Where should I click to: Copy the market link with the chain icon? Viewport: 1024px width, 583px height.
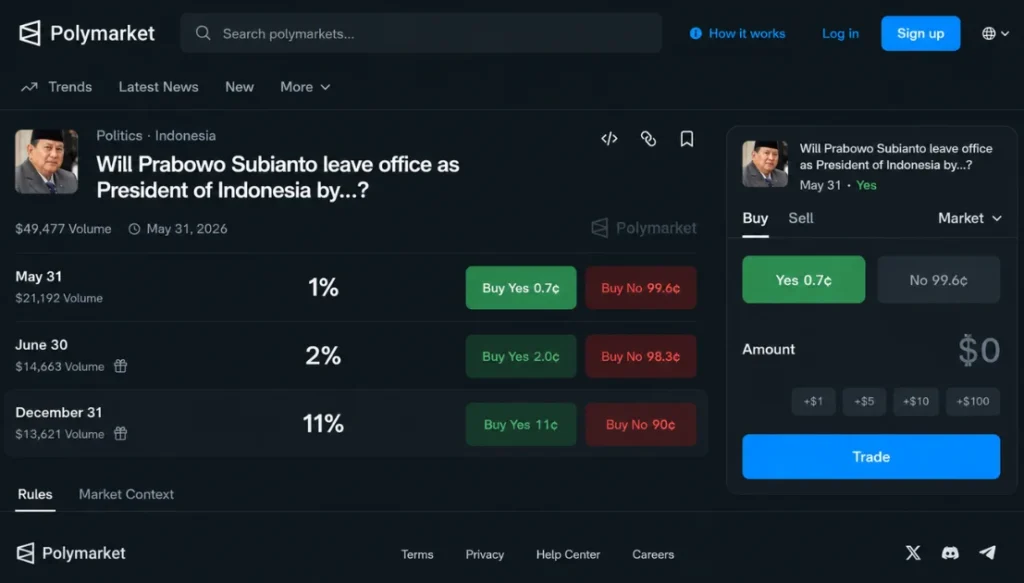tap(648, 138)
